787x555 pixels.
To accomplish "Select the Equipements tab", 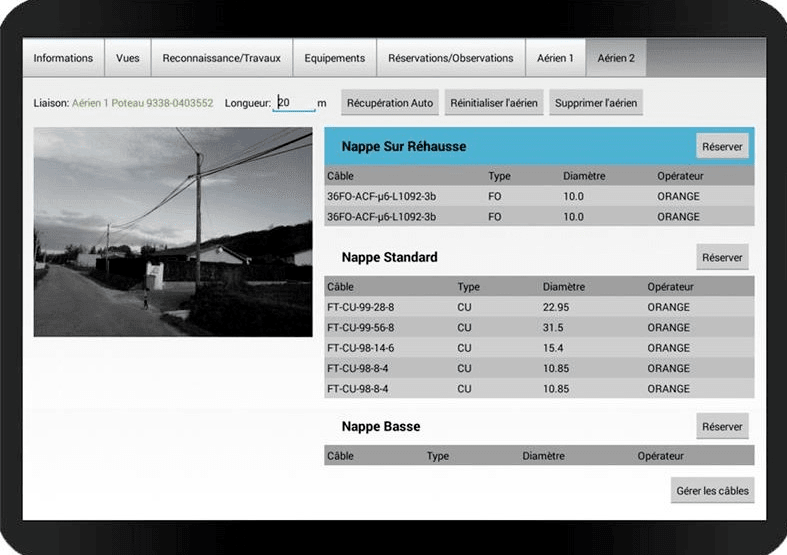I will 335,58.
